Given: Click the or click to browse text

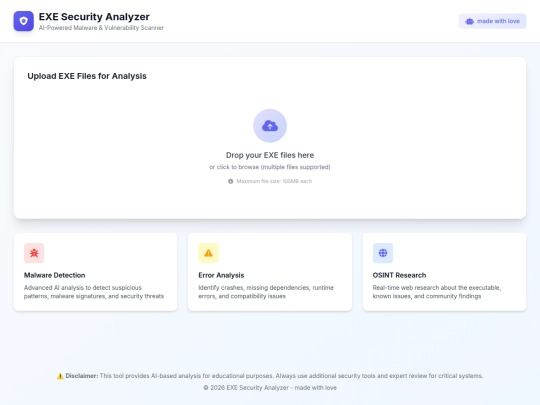Looking at the screenshot, I should tap(270, 167).
